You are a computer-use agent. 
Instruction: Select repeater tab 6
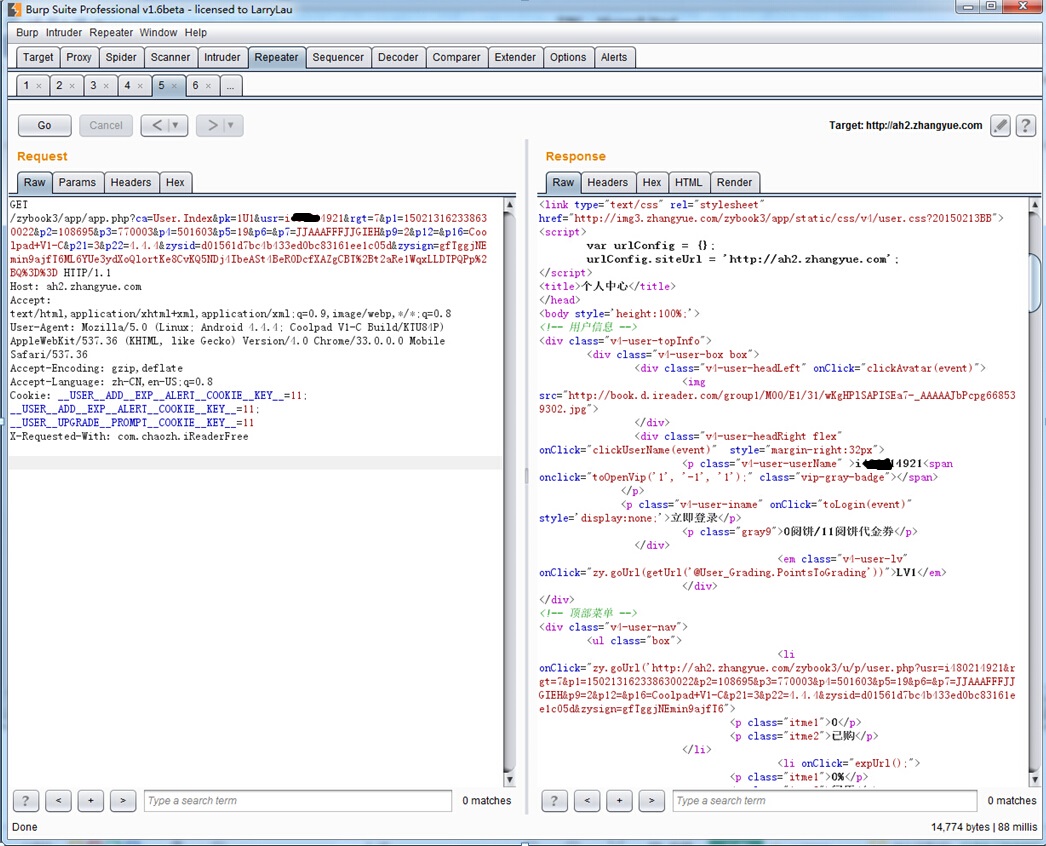click(195, 85)
